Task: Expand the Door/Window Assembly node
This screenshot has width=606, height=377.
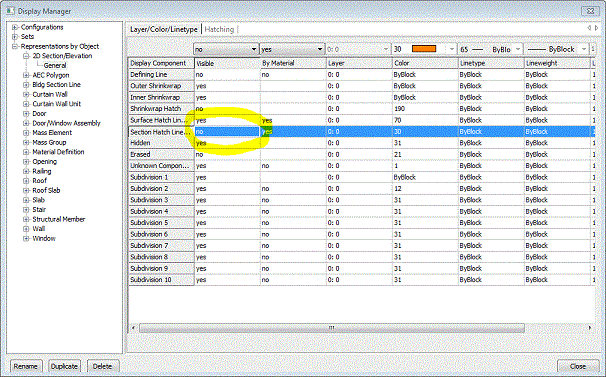Action: [x=26, y=123]
